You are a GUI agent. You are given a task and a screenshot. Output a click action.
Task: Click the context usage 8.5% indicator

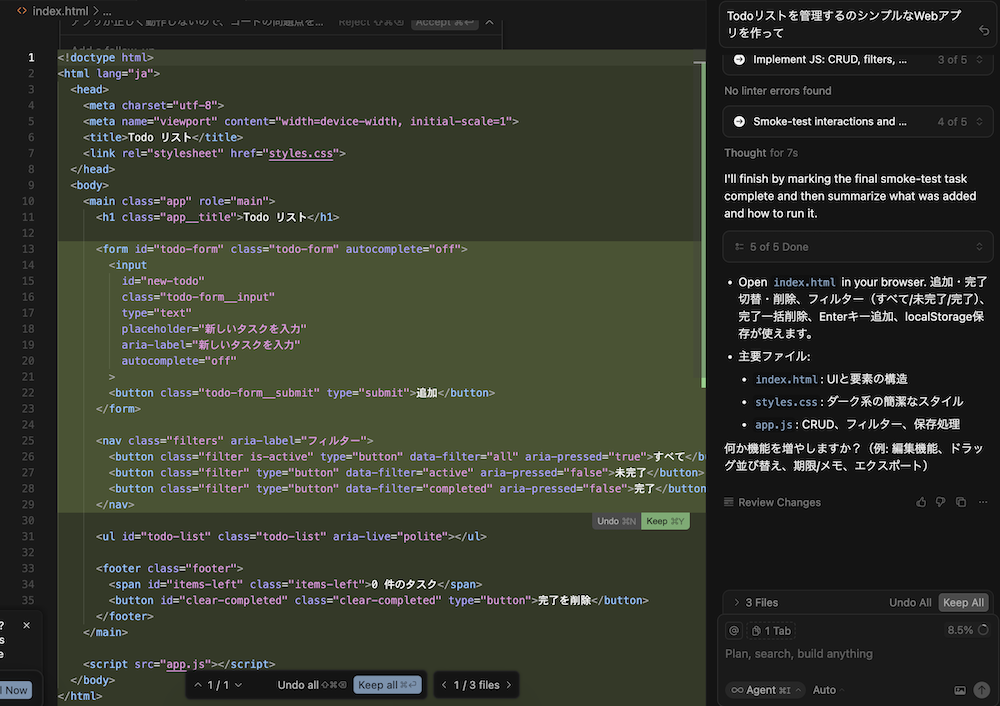967,629
